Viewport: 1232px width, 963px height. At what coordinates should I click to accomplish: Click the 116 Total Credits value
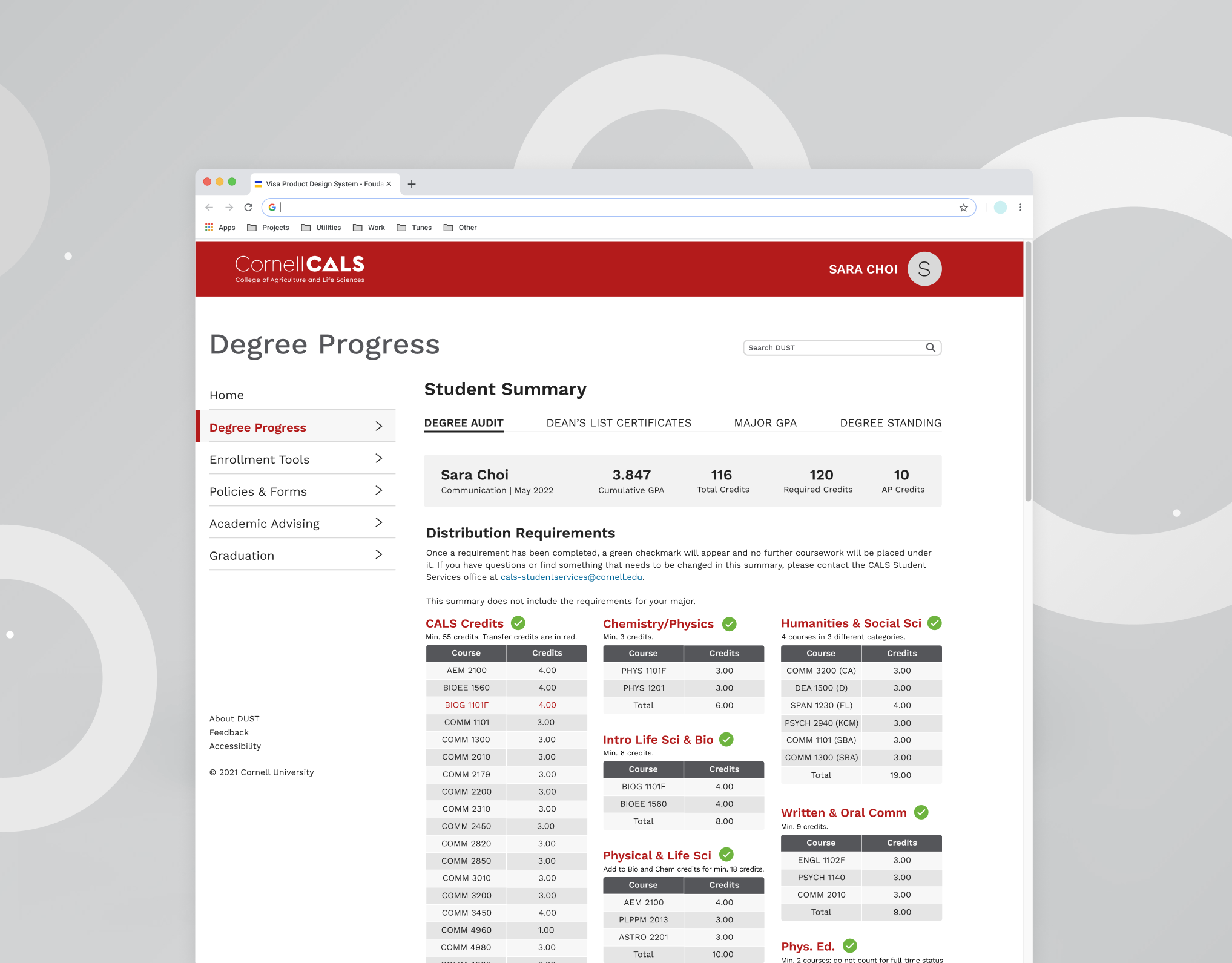pyautogui.click(x=721, y=475)
